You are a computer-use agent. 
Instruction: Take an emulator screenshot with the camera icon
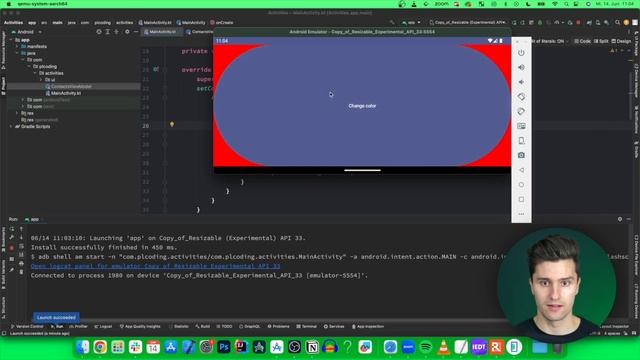click(x=521, y=156)
